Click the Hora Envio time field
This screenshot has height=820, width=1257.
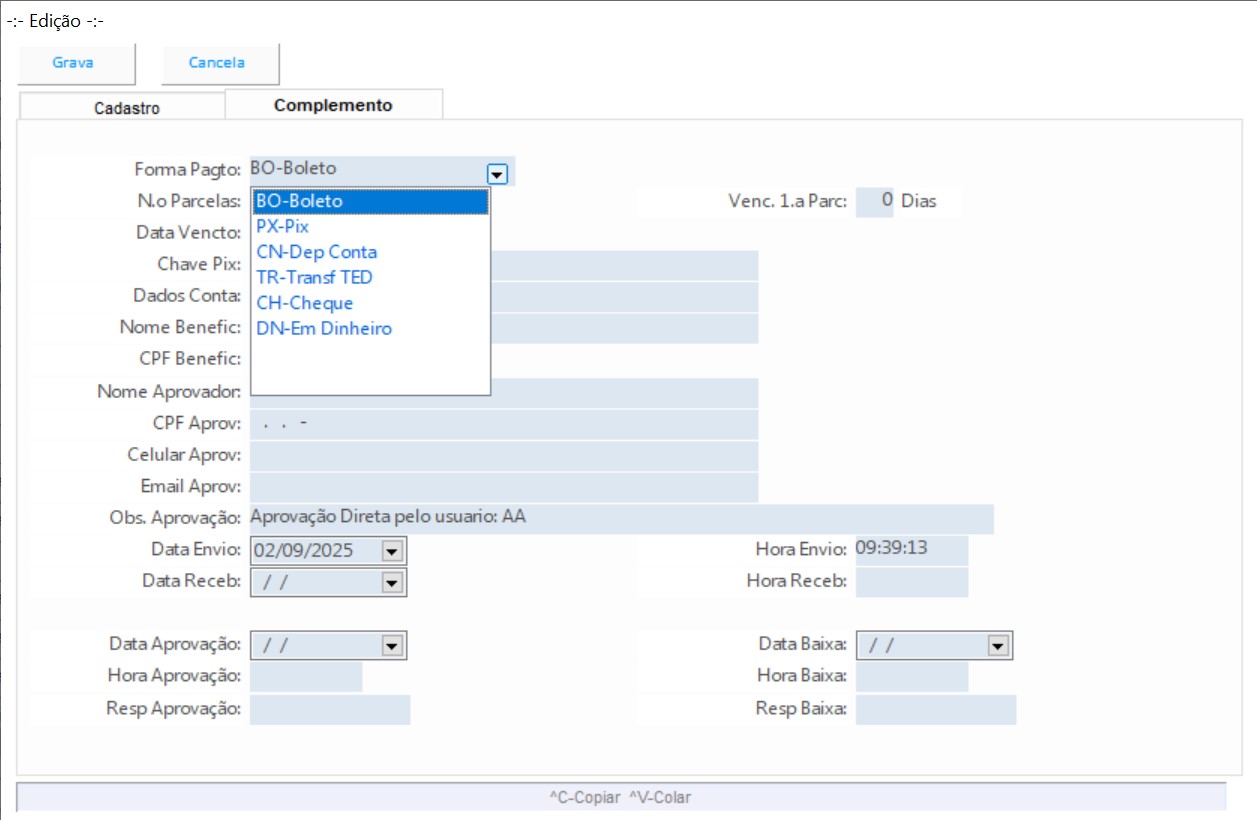pyautogui.click(x=910, y=550)
